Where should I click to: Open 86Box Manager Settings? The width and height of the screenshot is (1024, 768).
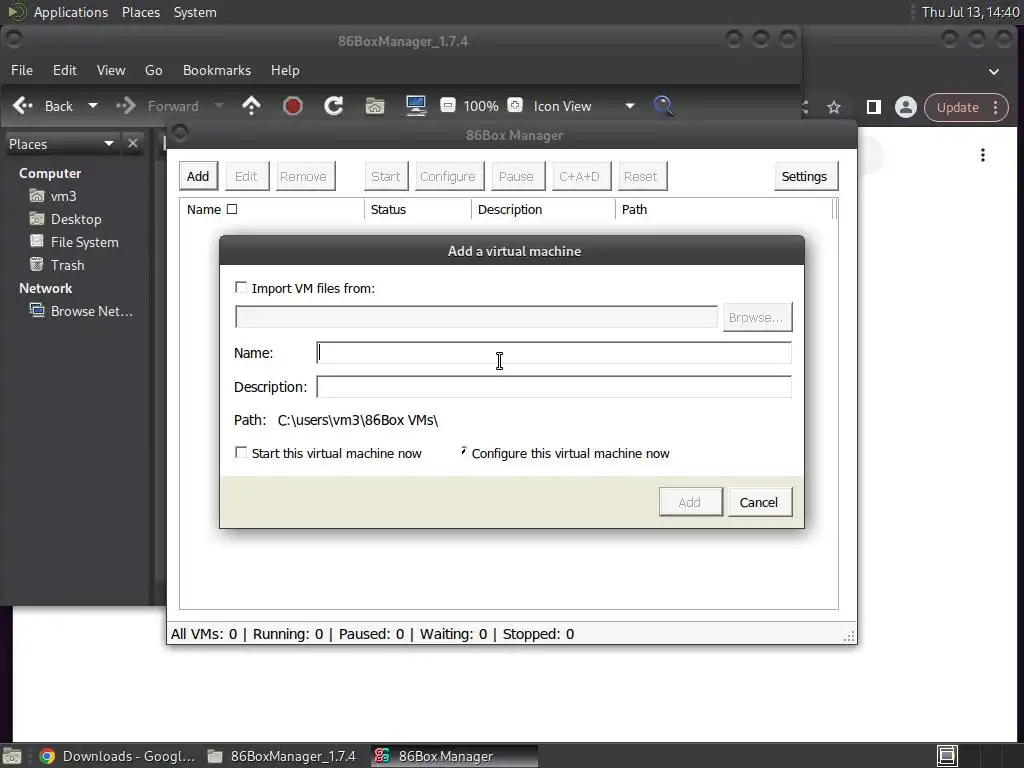tap(805, 176)
